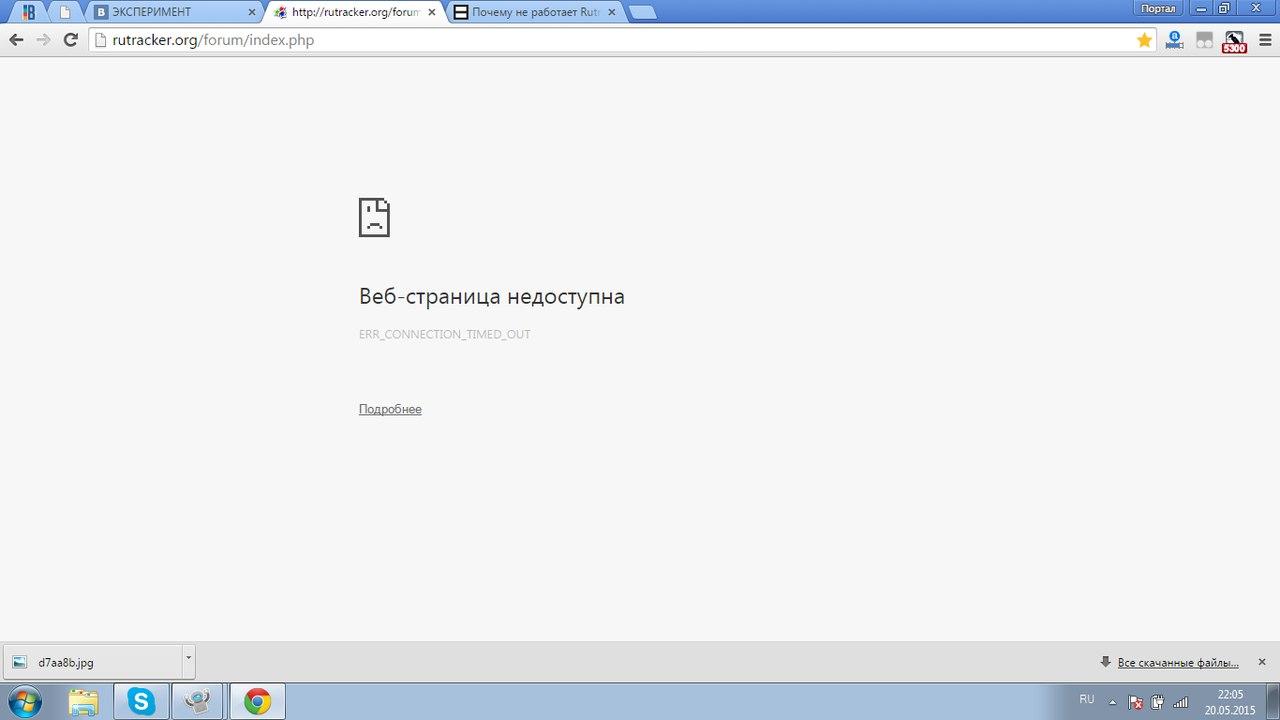This screenshot has width=1280, height=720.
Task: Open the blue badge extension icon
Action: [1174, 40]
